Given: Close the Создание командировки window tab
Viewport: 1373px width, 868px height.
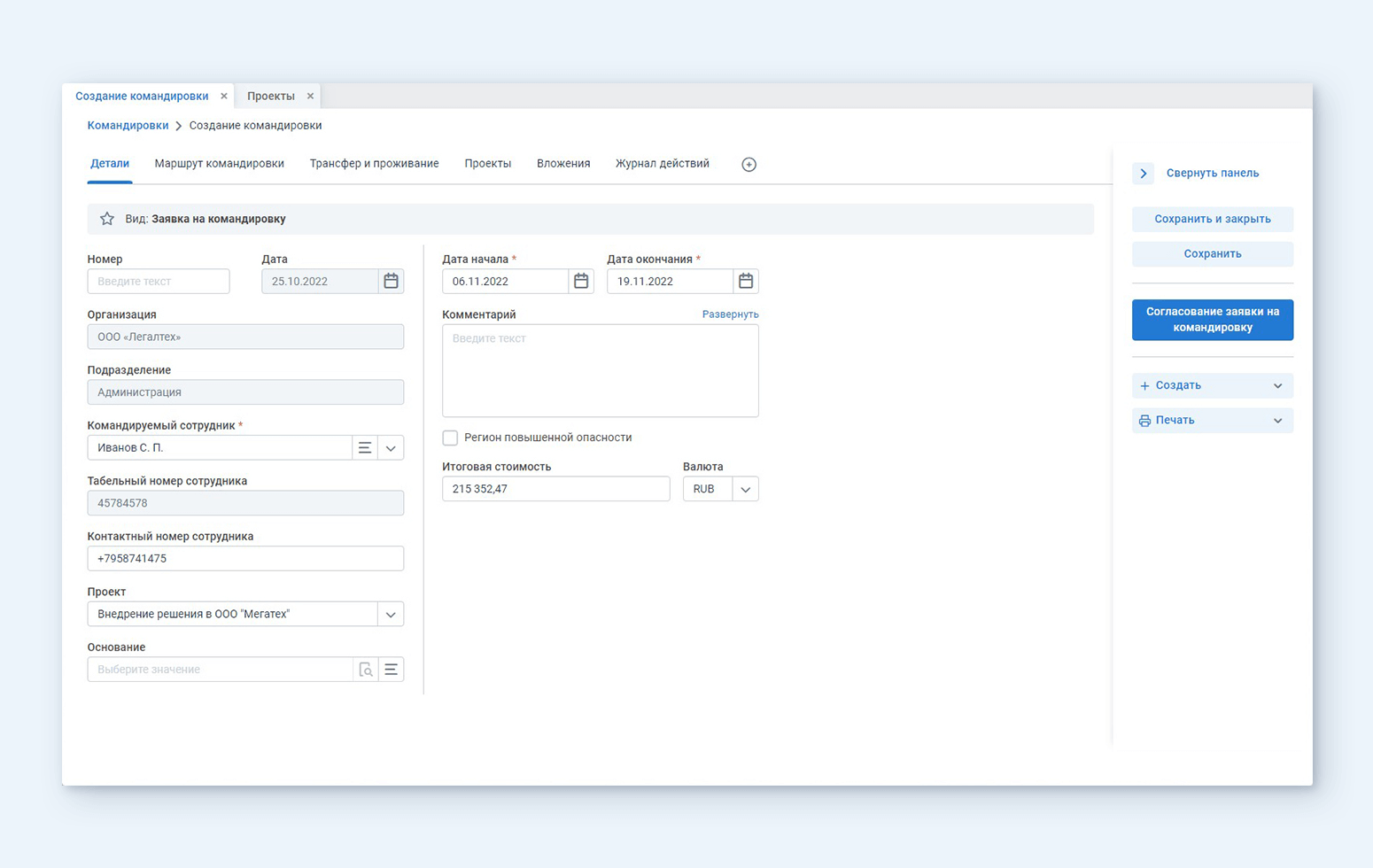Looking at the screenshot, I should (x=224, y=96).
